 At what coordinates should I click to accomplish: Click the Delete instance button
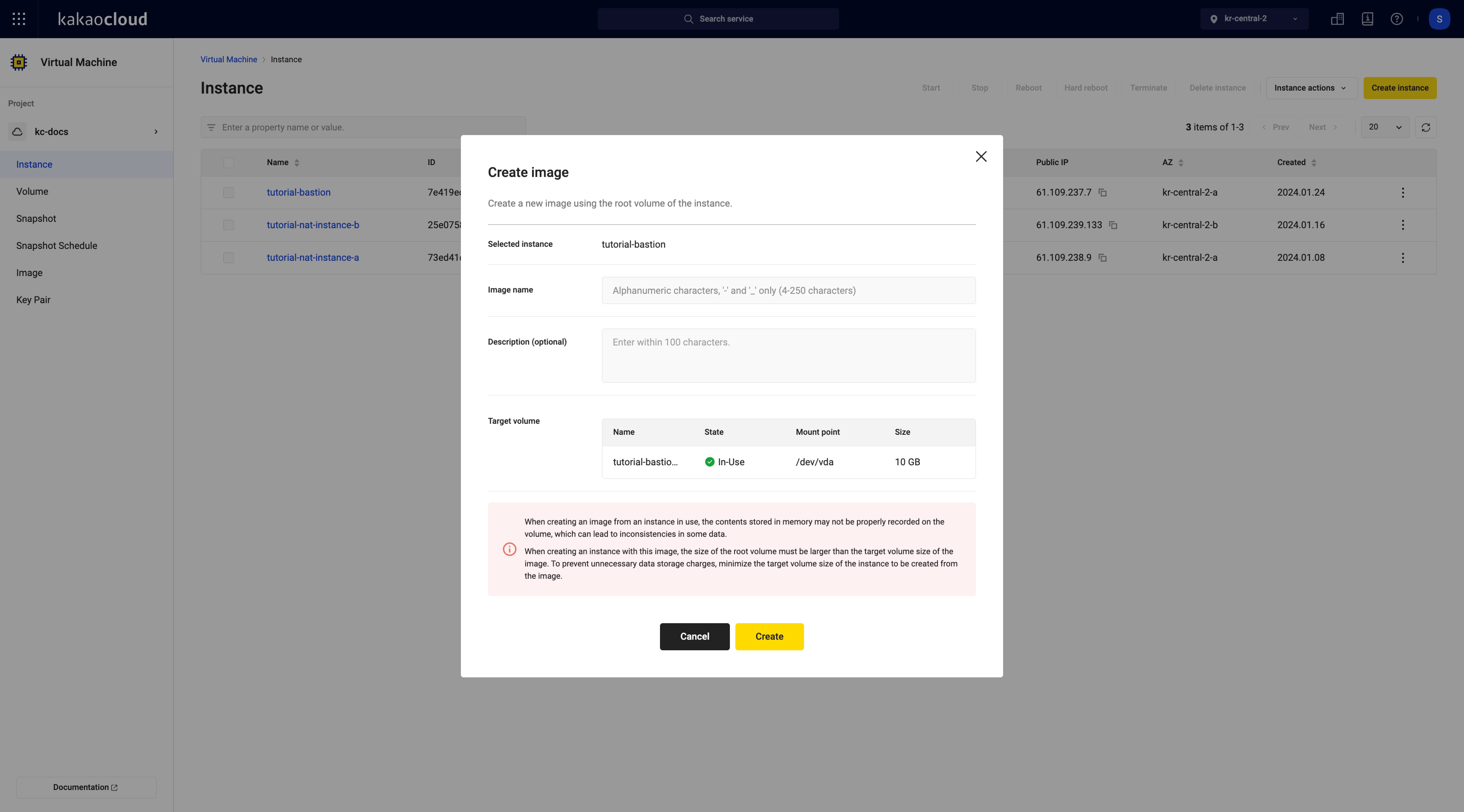[1217, 88]
